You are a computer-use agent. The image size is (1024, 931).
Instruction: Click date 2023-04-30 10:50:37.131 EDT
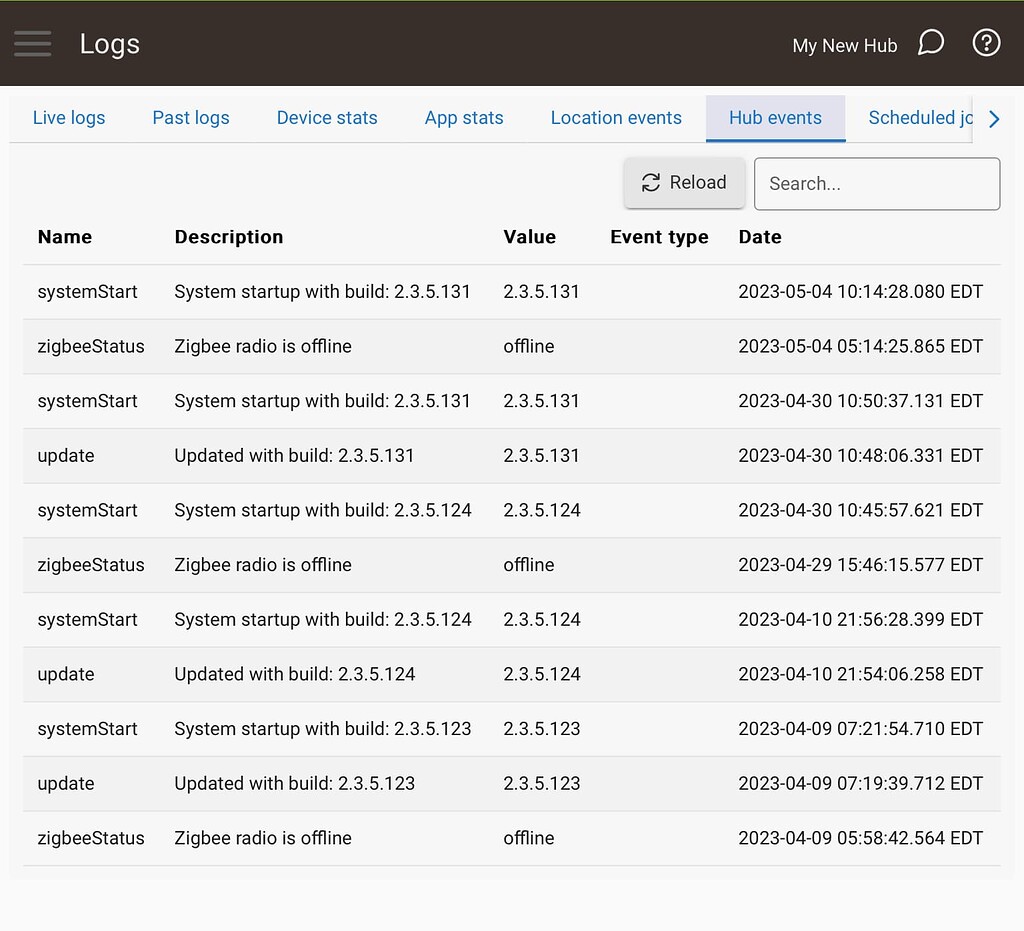(860, 402)
